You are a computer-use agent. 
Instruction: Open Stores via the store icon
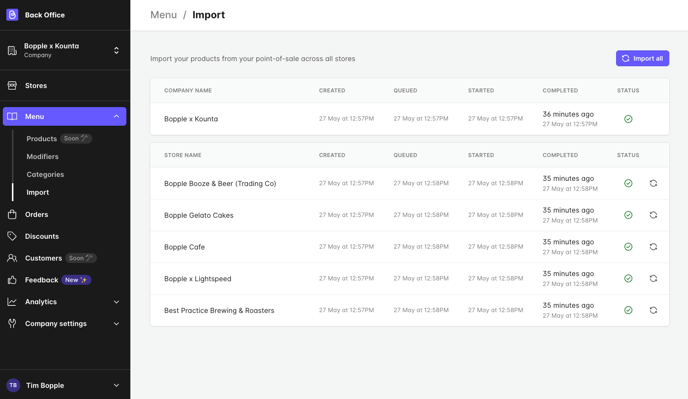pyautogui.click(x=12, y=86)
